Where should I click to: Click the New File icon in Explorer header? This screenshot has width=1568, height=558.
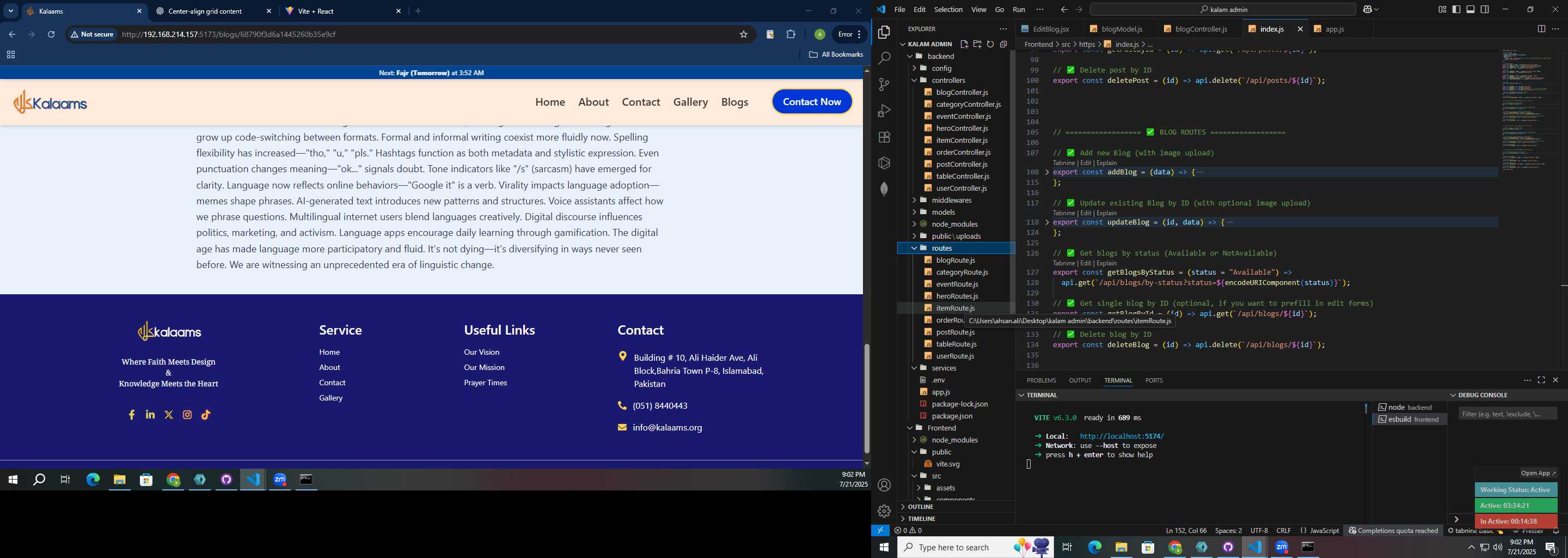point(964,44)
